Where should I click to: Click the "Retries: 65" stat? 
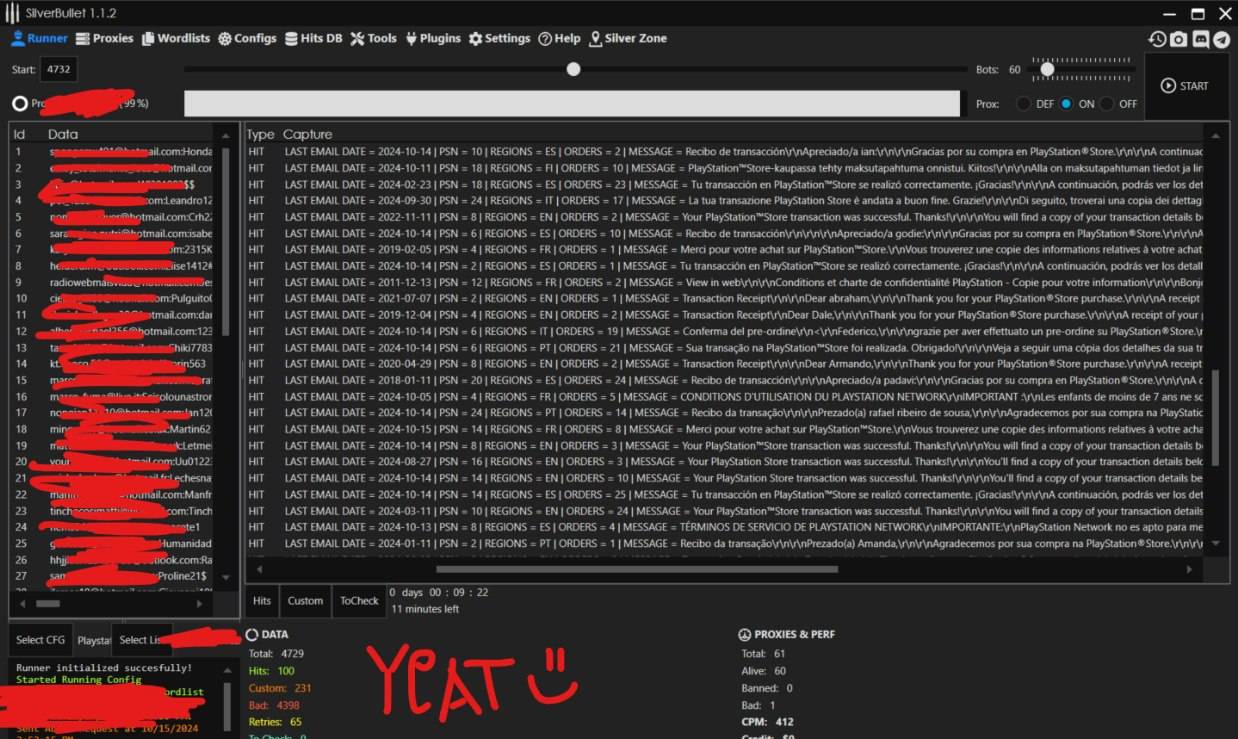click(275, 722)
